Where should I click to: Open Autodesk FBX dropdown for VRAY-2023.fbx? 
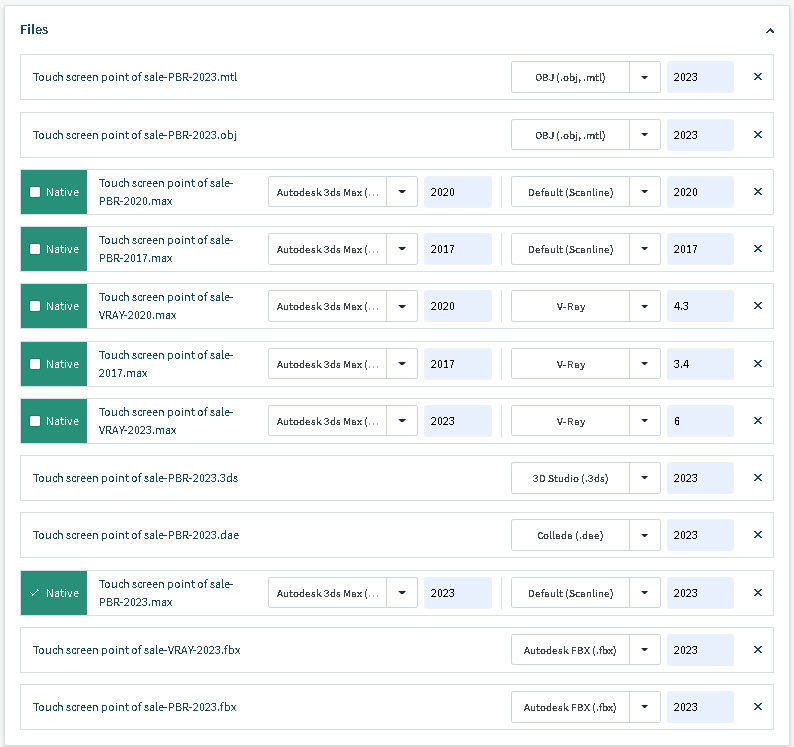click(x=644, y=650)
